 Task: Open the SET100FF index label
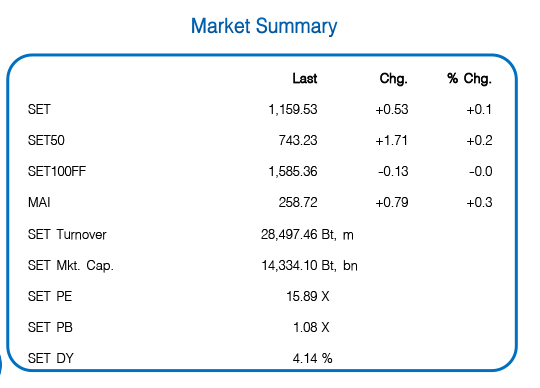tap(57, 171)
